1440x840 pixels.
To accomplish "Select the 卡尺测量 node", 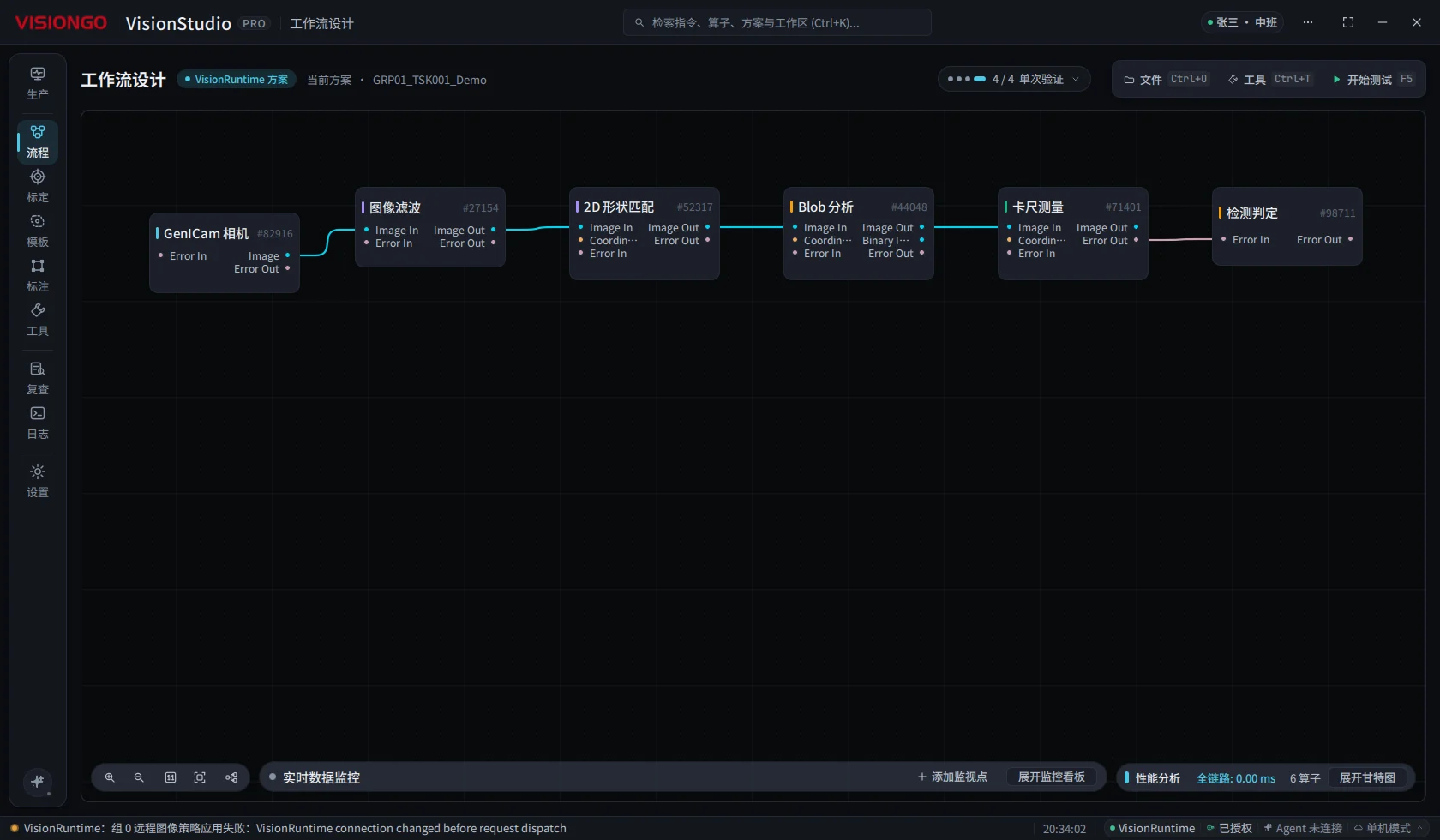I will [1073, 233].
